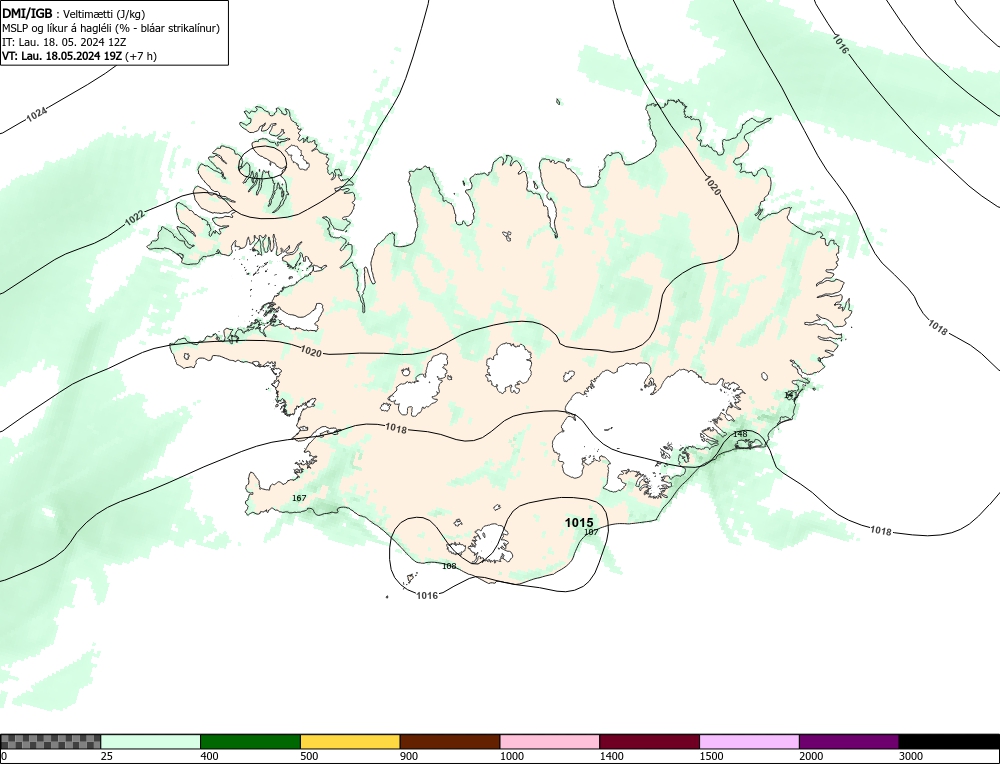Click the 1018 isobar label over southwest Iceland
1000x764 pixels.
(x=396, y=428)
